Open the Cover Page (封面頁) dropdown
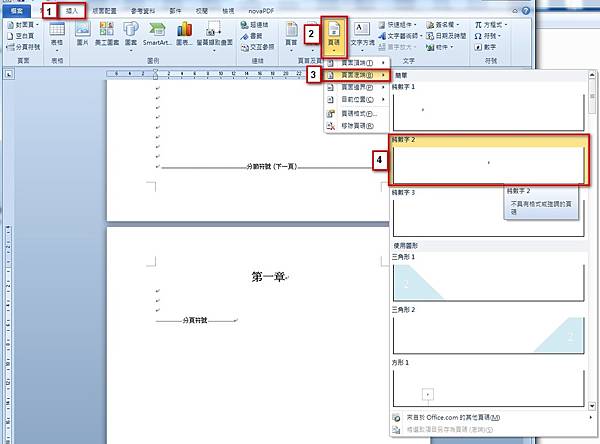 click(x=23, y=24)
